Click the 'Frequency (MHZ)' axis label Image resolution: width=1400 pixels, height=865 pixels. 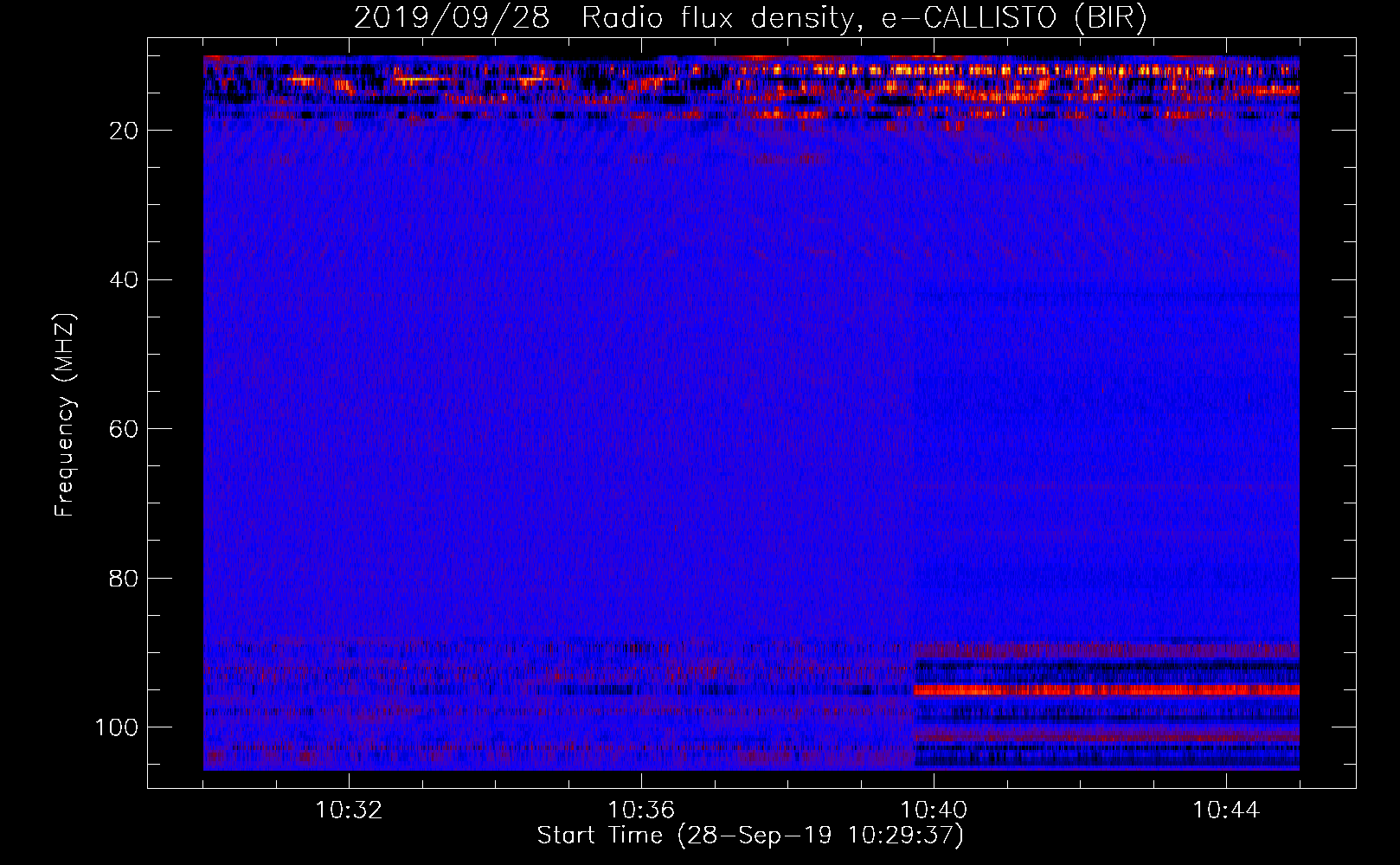(x=65, y=414)
